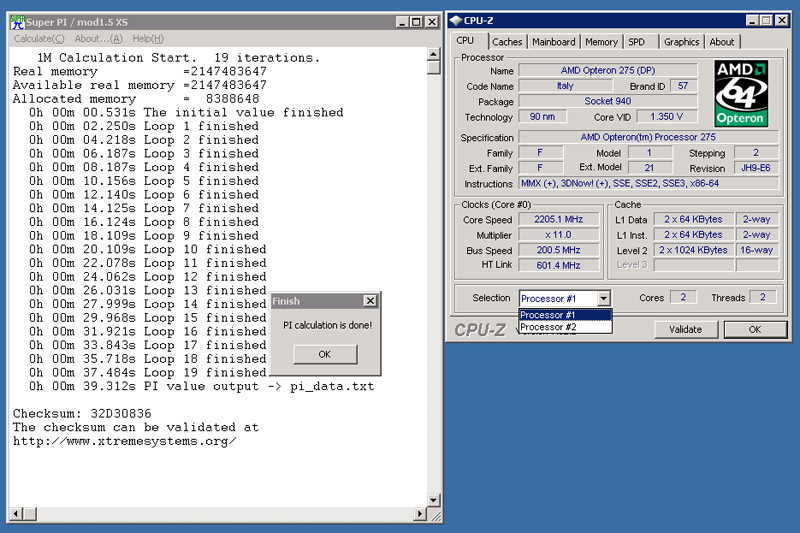Screen dimensions: 800x533
Task: Click the 'Allocated memory = 8388648' line
Action: (136, 99)
